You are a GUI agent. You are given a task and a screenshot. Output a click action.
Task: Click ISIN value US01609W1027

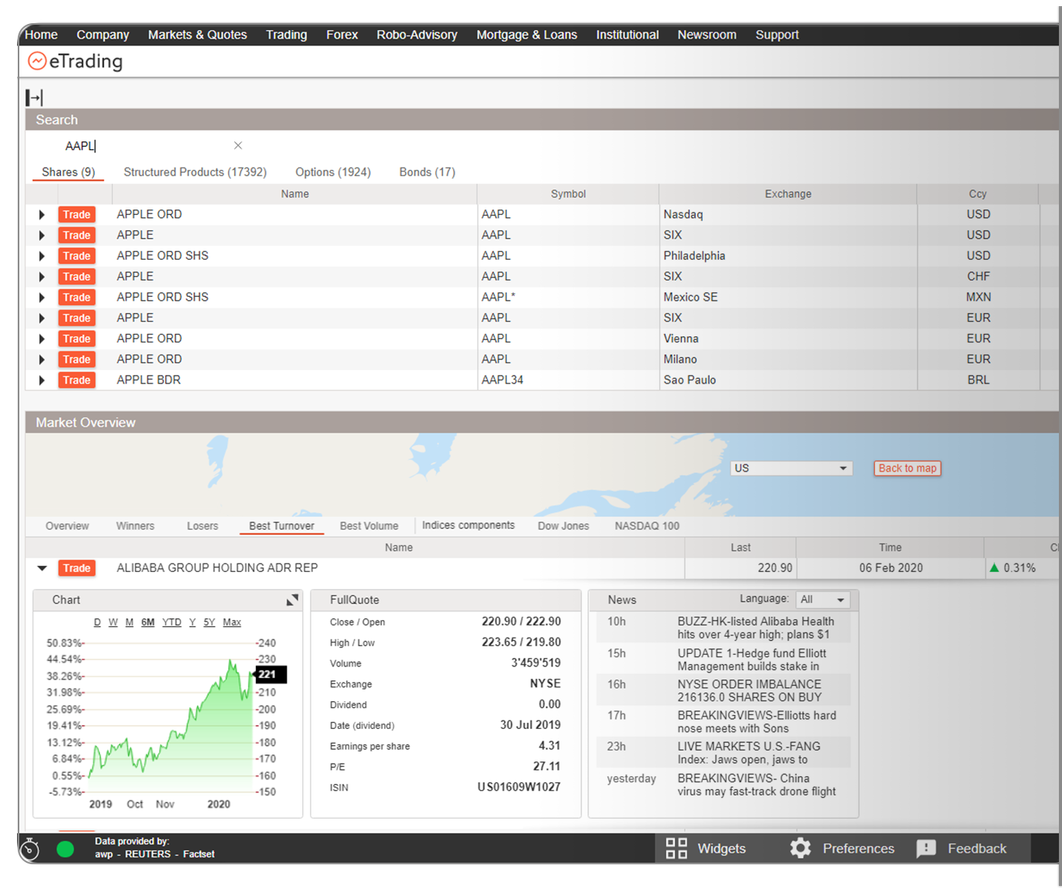pos(519,787)
